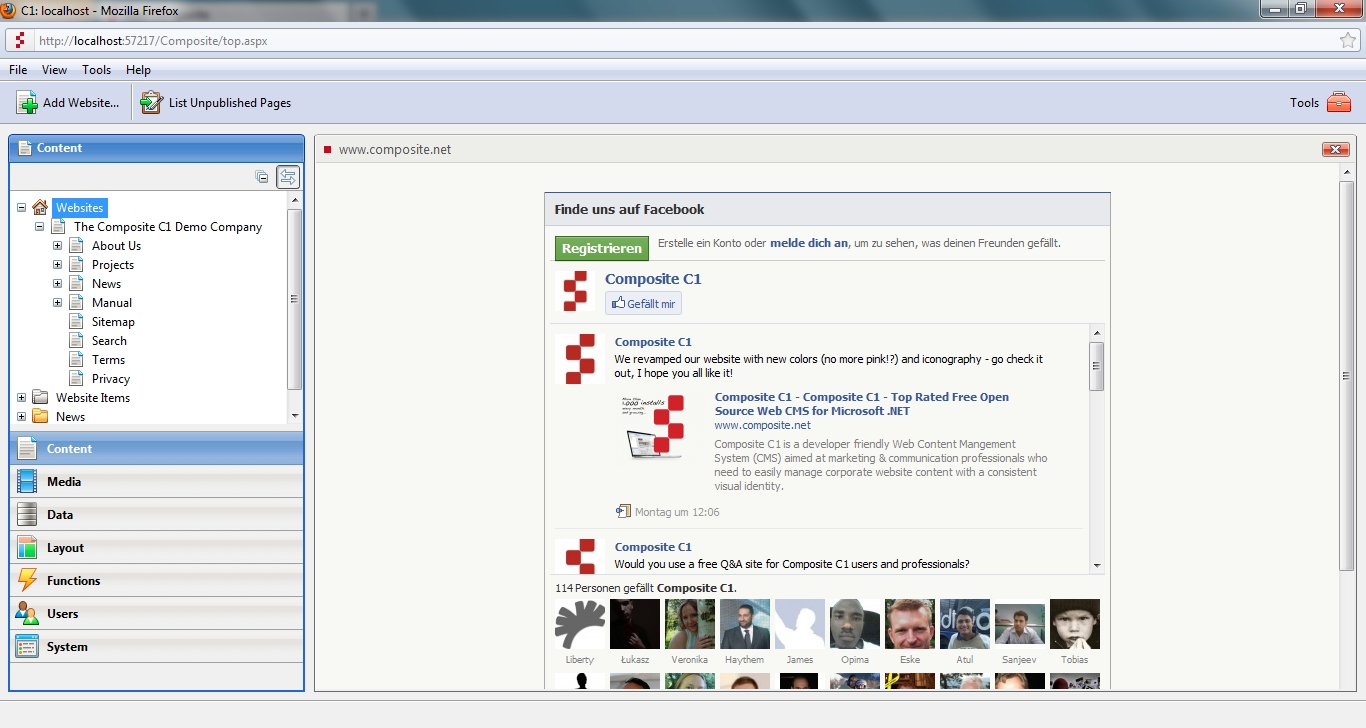Screen dimensions: 1366x728
Task: Expand the Website Items folder
Action: click(22, 398)
